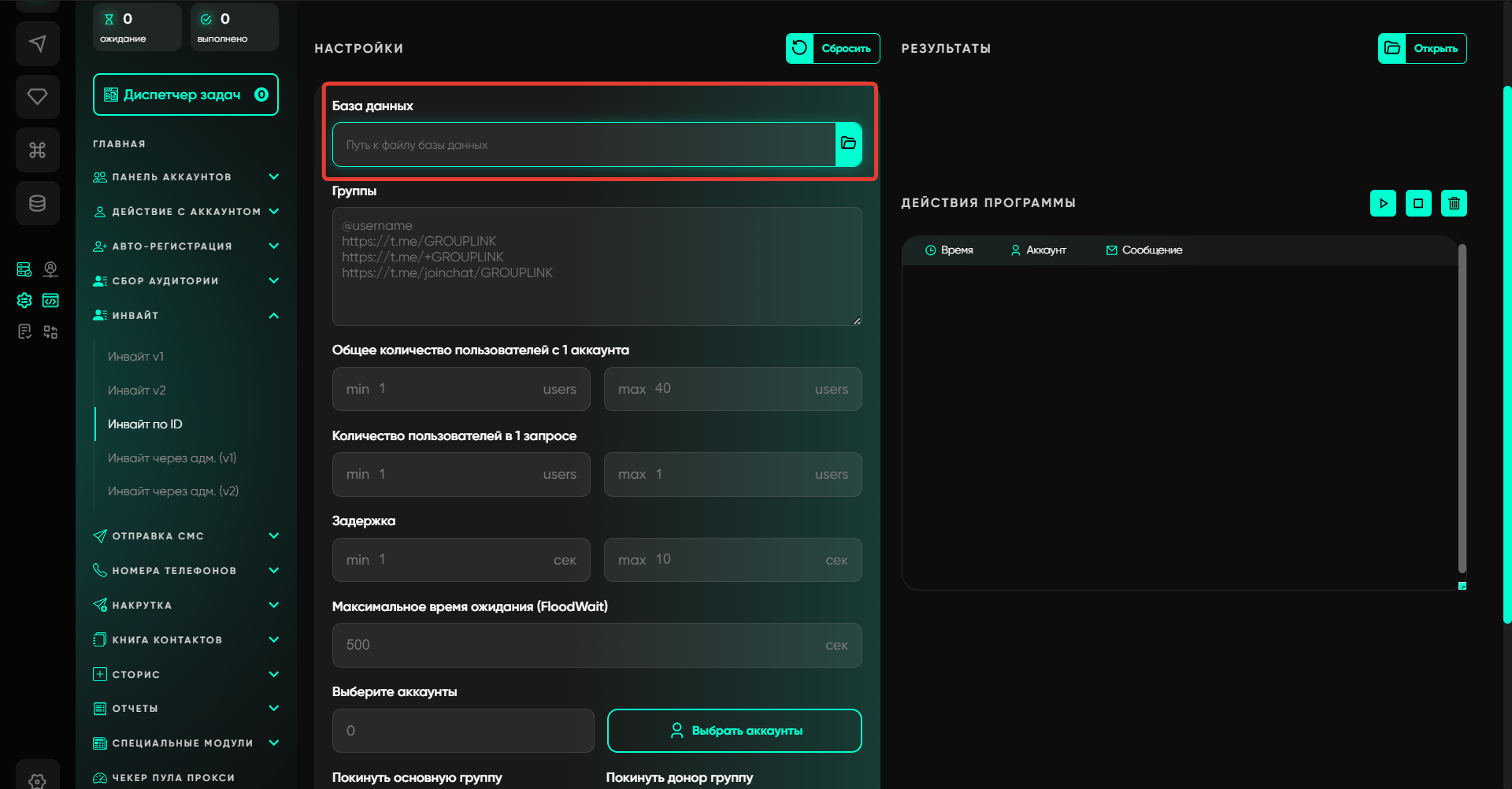Image resolution: width=1512 pixels, height=789 pixels.
Task: Click the program actions log scrollbar
Action: pyautogui.click(x=1462, y=409)
